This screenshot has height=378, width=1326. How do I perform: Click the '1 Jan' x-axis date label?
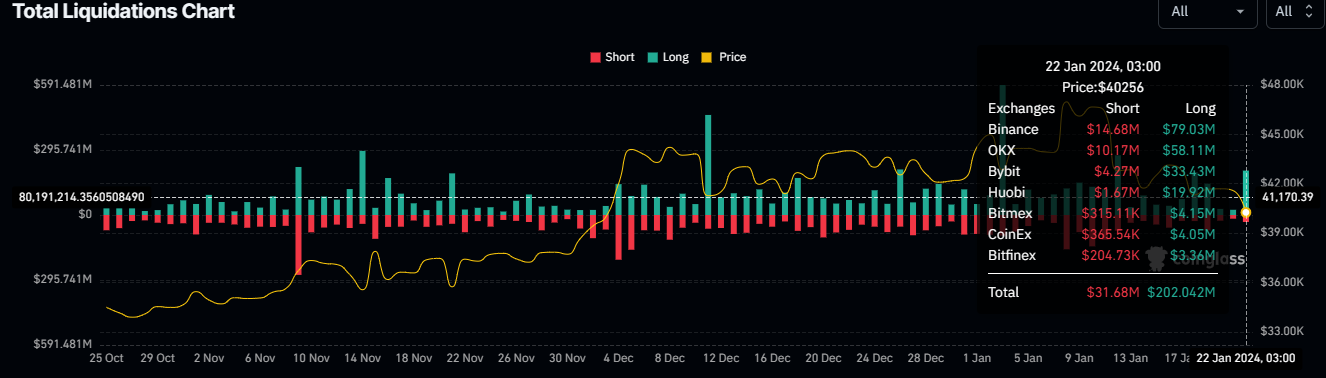point(977,357)
